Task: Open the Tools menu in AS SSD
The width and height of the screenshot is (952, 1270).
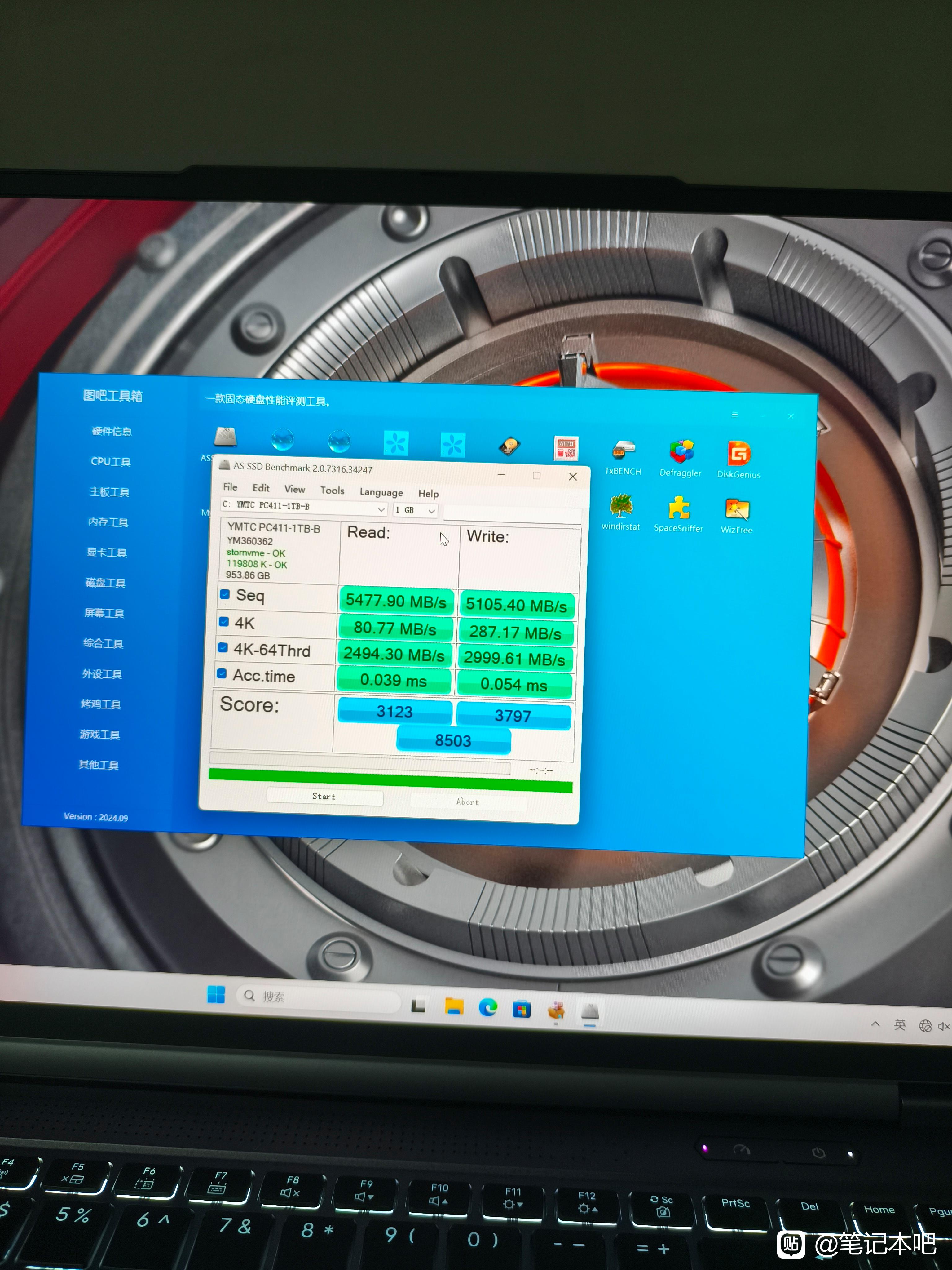Action: tap(332, 490)
